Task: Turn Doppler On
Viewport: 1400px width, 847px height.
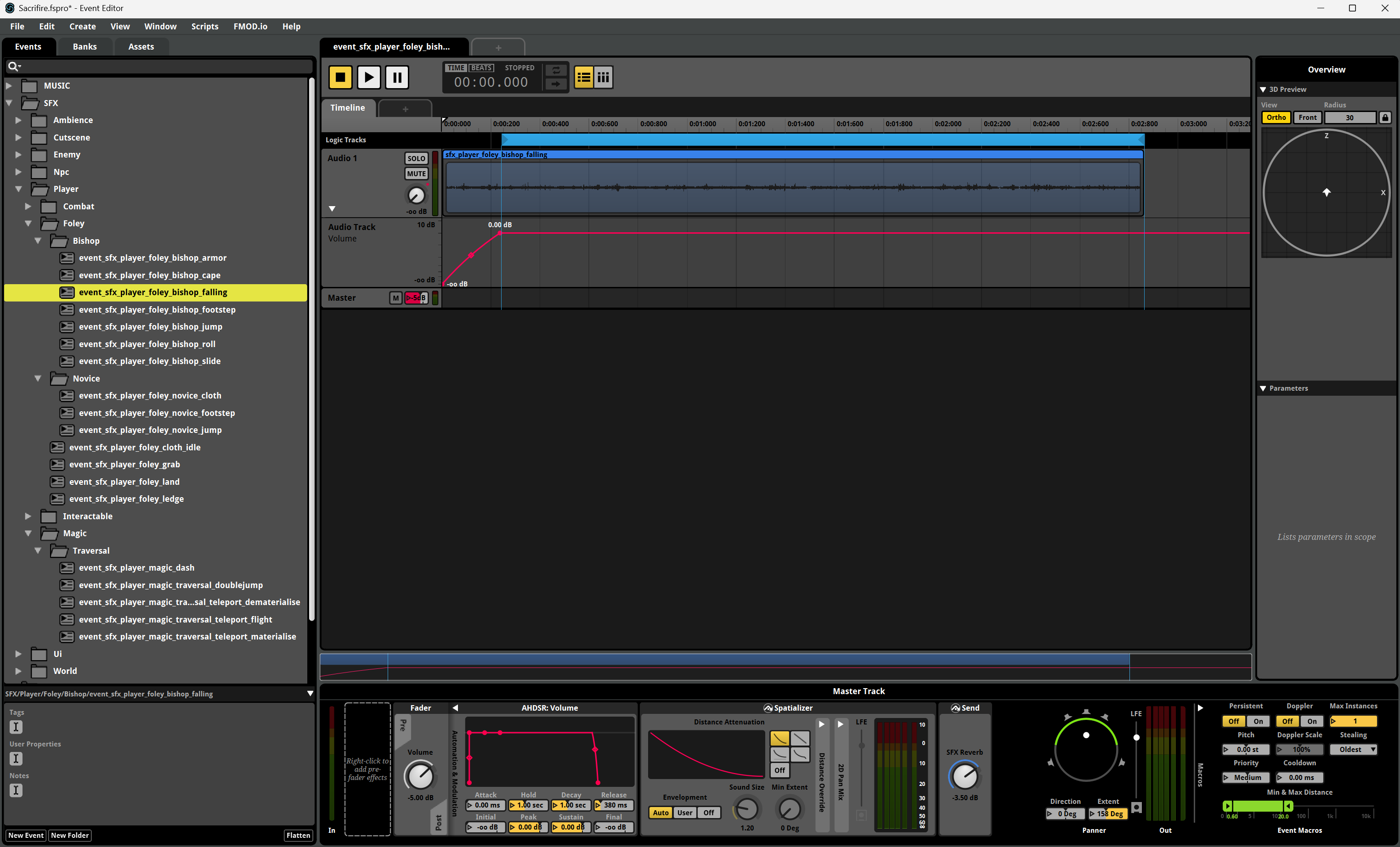Action: 1311,722
